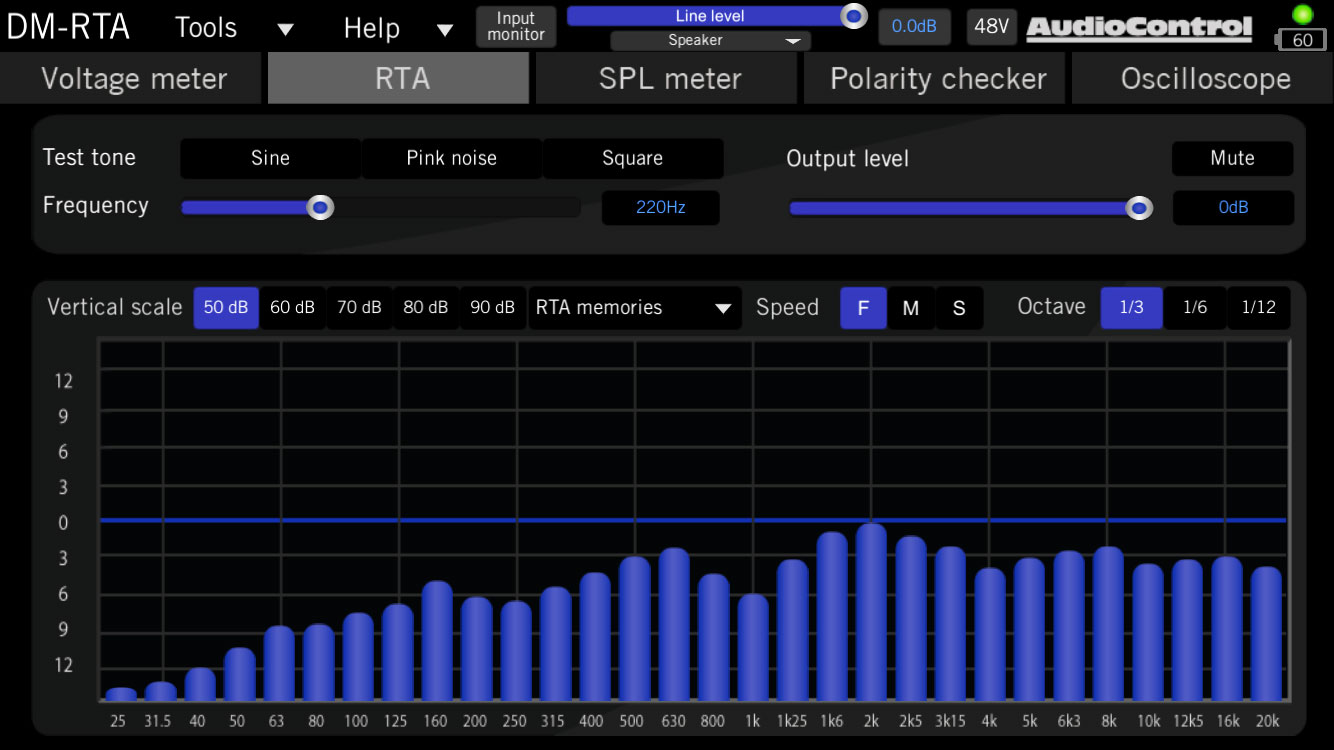Click the 12k5 axis label
Viewport: 1334px width, 750px height.
1187,721
